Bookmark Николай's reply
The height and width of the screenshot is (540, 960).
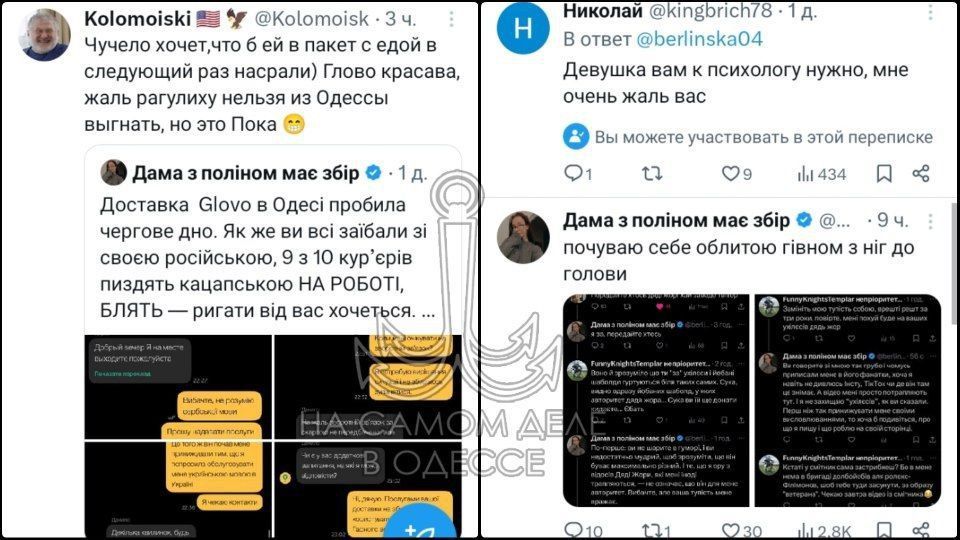coord(883,174)
